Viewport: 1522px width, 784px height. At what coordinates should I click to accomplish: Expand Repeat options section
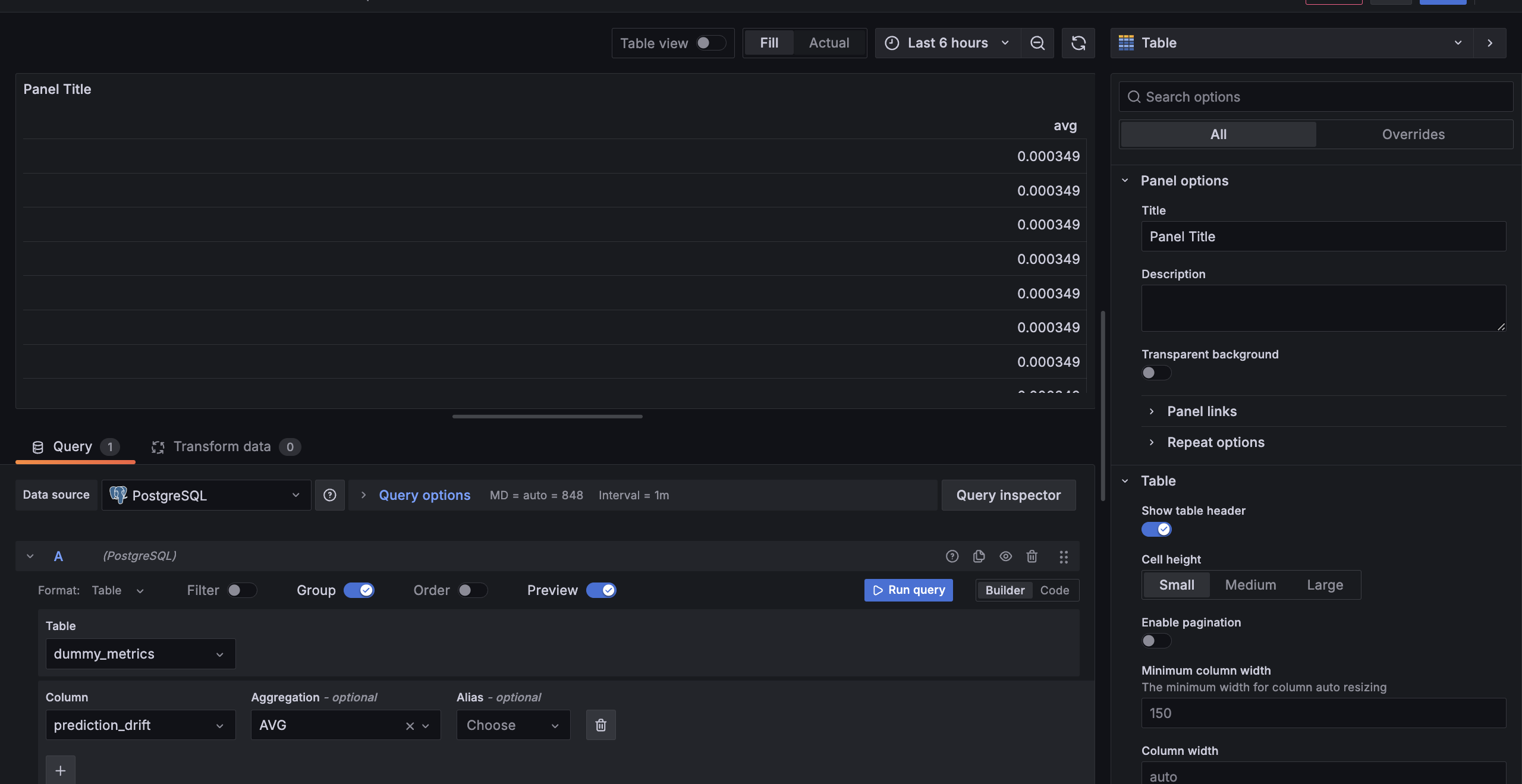[1216, 442]
